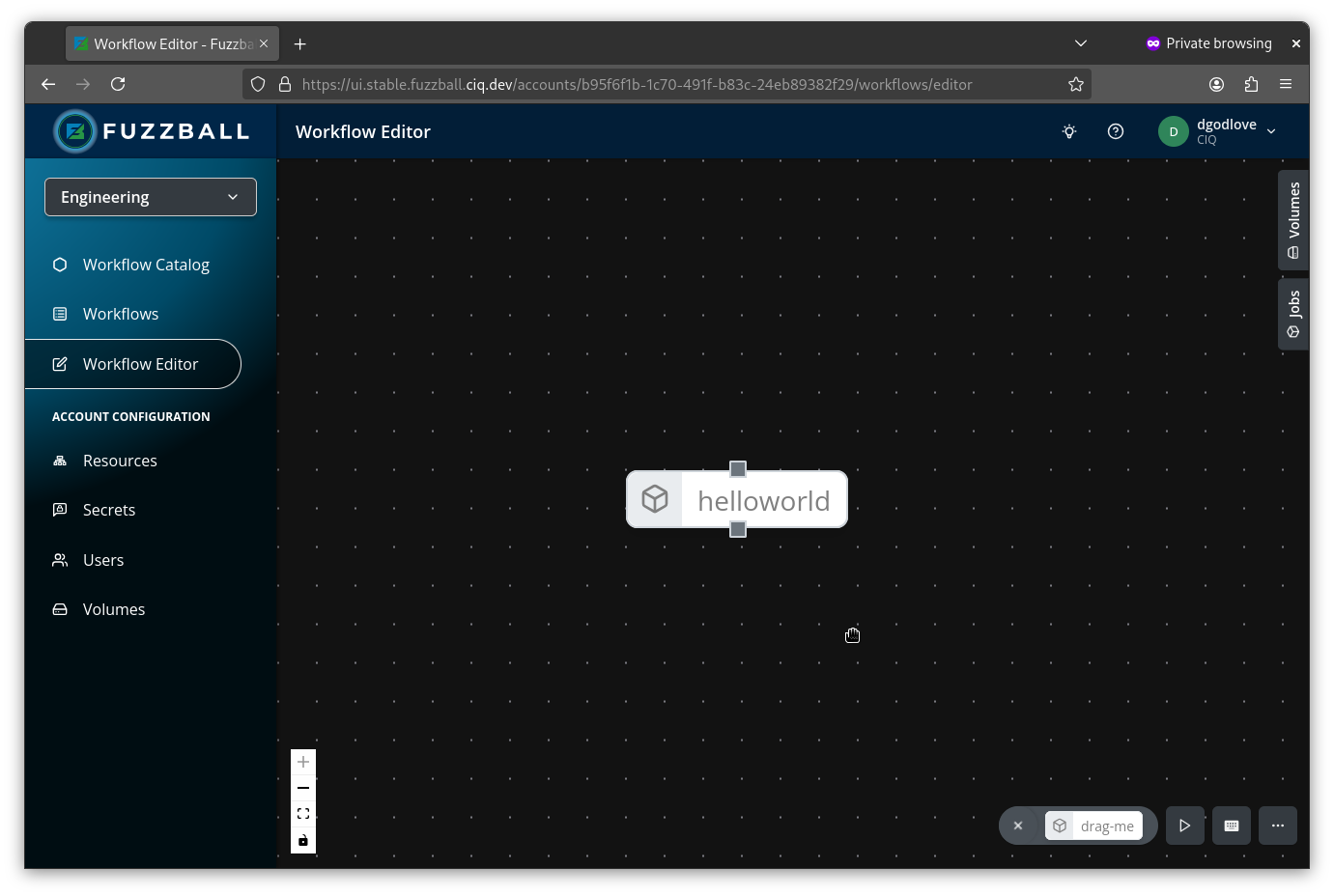The width and height of the screenshot is (1334, 896).
Task: Click the browser reload progress control
Action: 118,84
